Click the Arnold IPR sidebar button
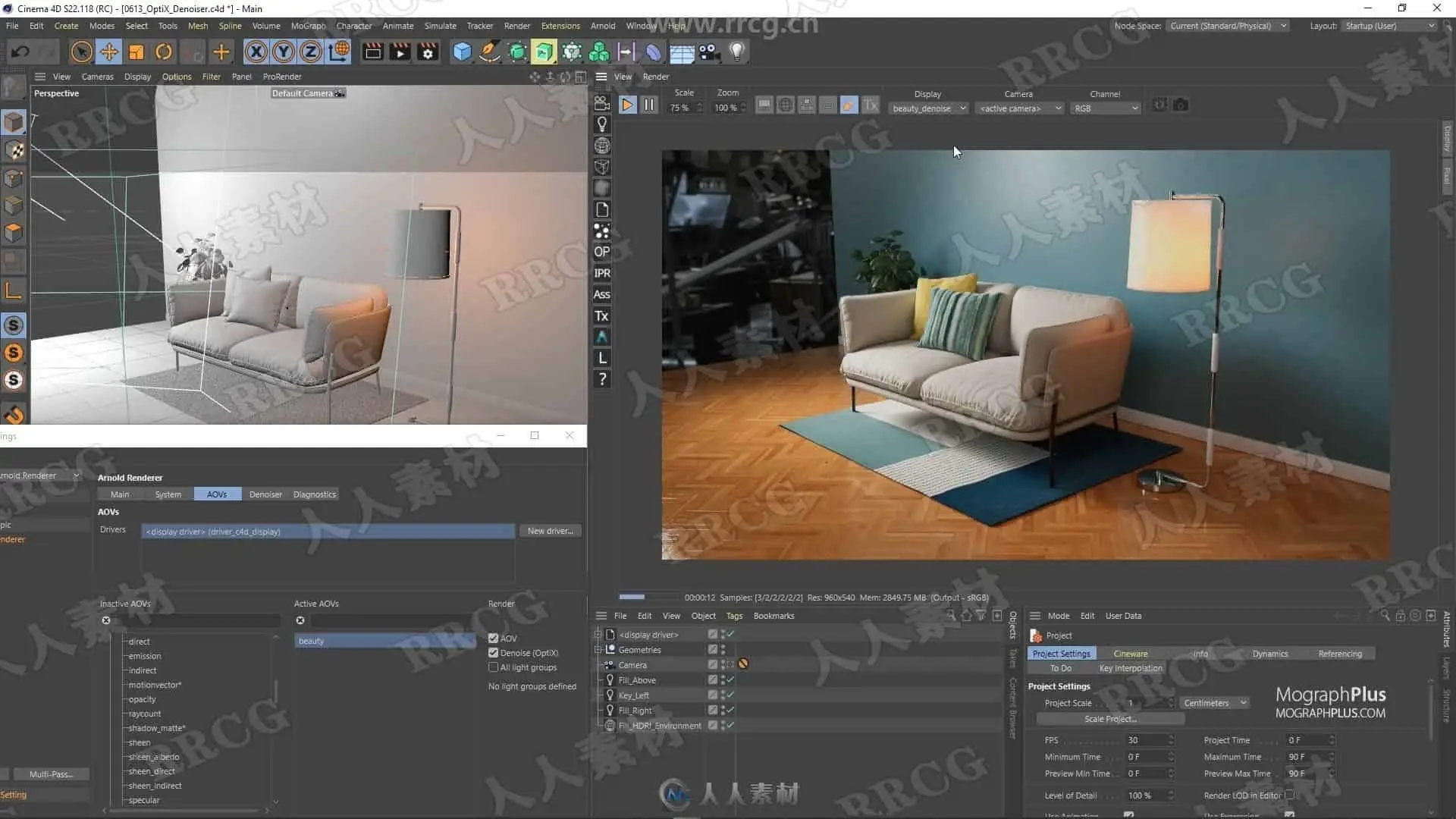 click(602, 273)
